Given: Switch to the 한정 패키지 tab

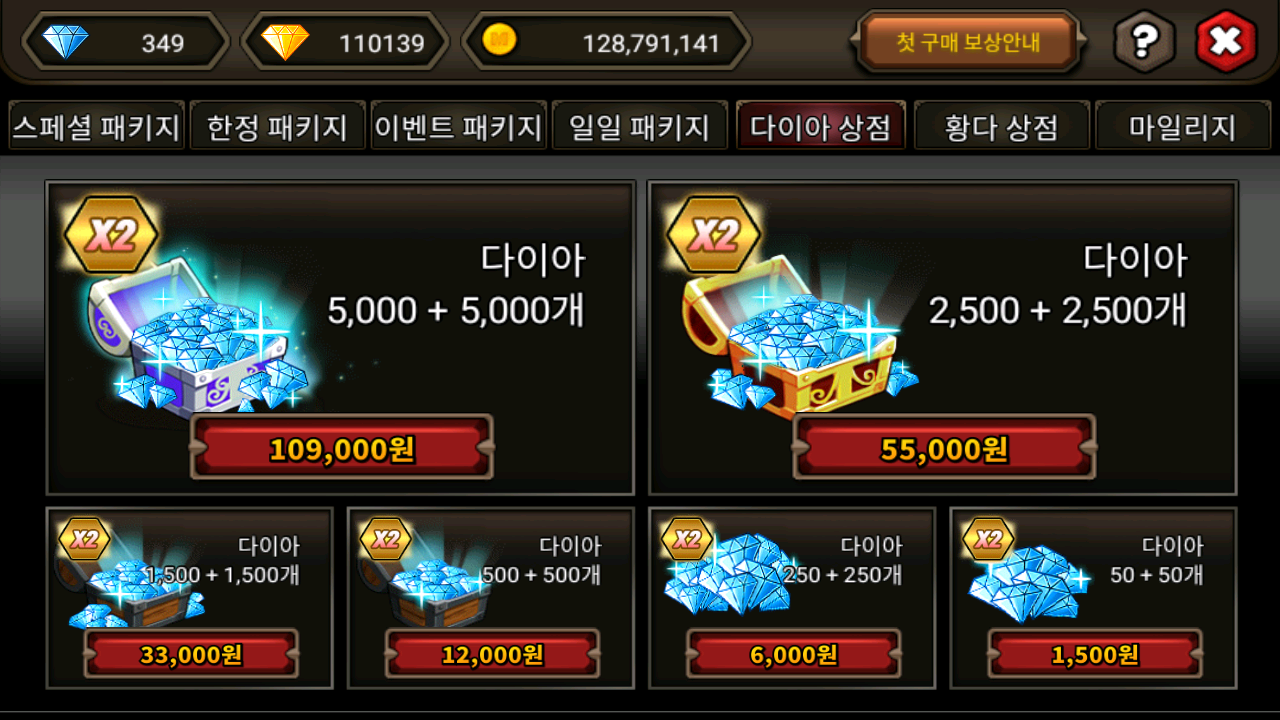Looking at the screenshot, I should [x=277, y=127].
